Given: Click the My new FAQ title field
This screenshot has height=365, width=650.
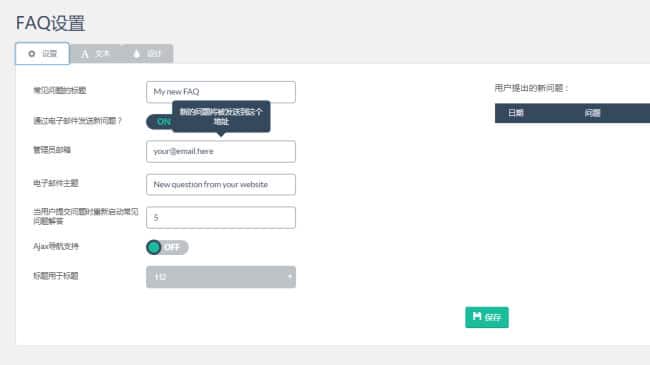Looking at the screenshot, I should (x=221, y=92).
